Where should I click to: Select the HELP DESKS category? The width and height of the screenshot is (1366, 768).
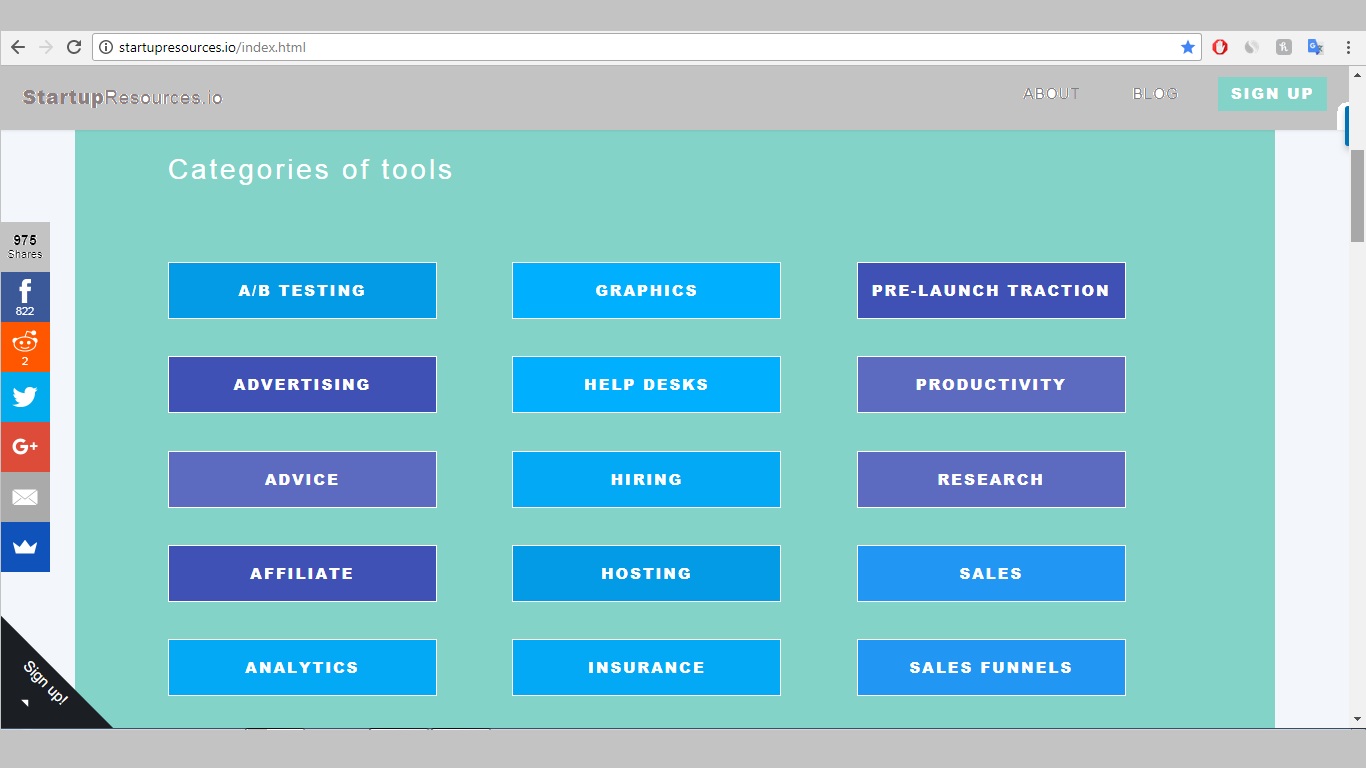tap(646, 385)
